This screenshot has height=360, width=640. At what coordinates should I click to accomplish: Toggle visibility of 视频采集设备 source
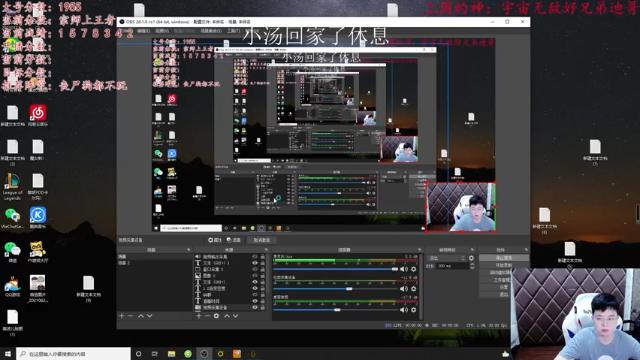coord(255,307)
